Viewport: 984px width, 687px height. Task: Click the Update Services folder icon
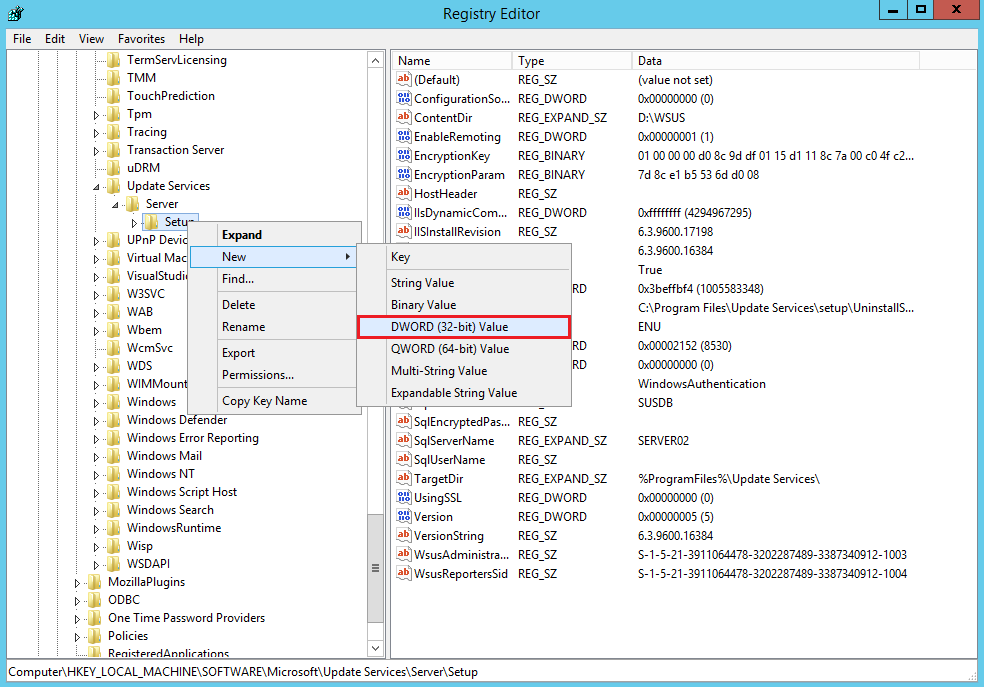(x=114, y=186)
